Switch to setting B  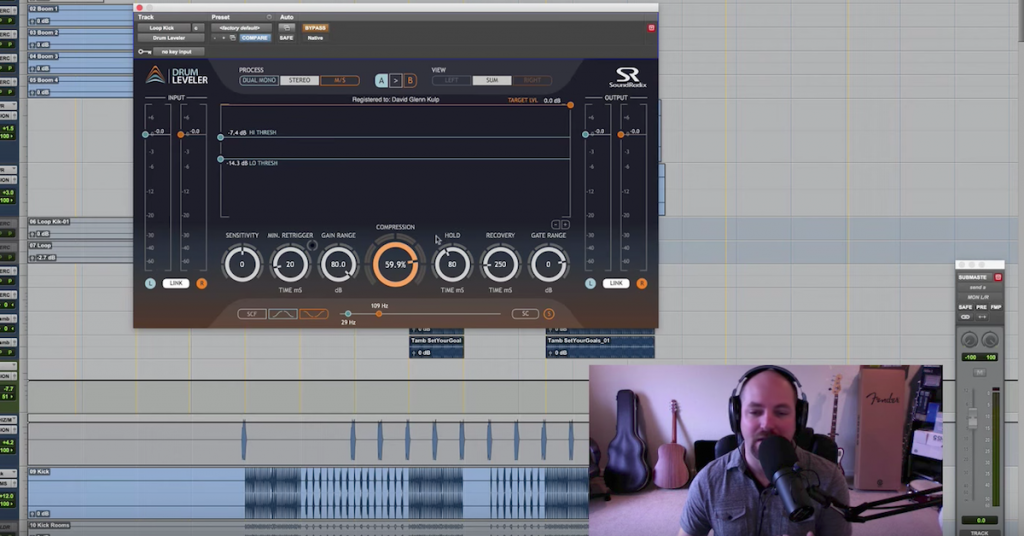coord(410,80)
